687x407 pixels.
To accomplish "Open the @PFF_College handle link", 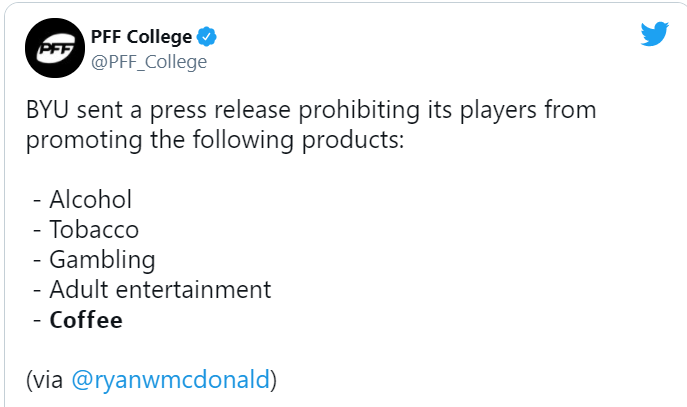I will coord(149,62).
